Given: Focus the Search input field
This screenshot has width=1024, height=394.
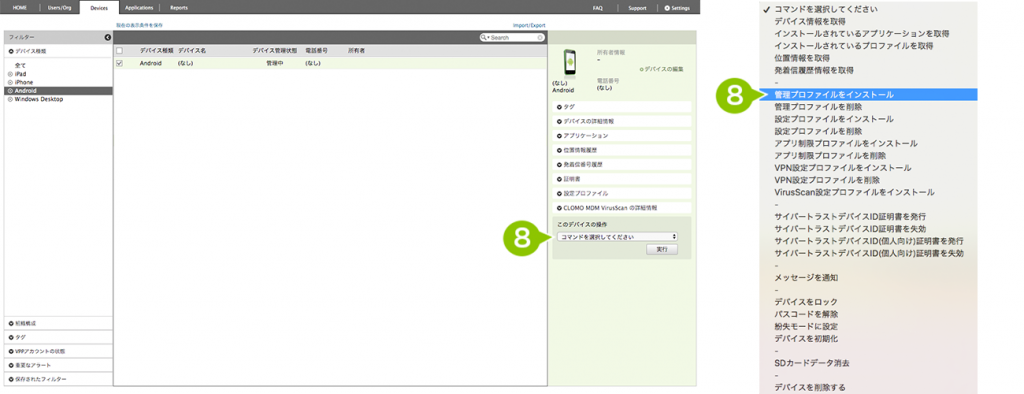Looking at the screenshot, I should tap(513, 38).
